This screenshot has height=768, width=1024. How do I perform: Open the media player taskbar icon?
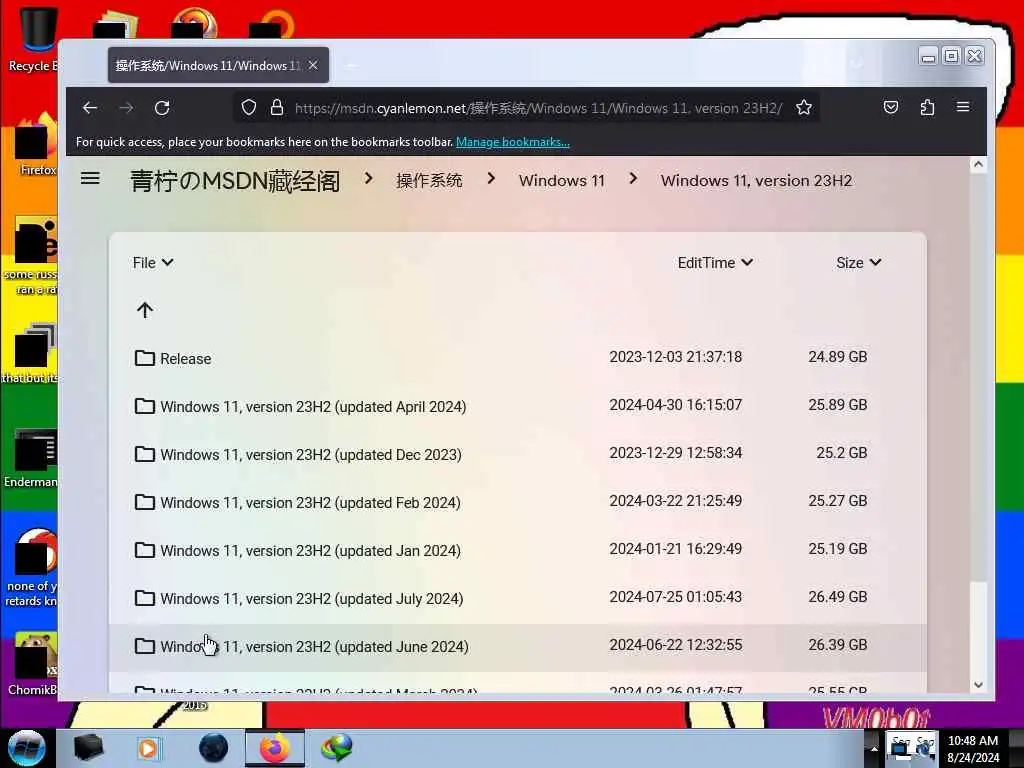coord(148,748)
